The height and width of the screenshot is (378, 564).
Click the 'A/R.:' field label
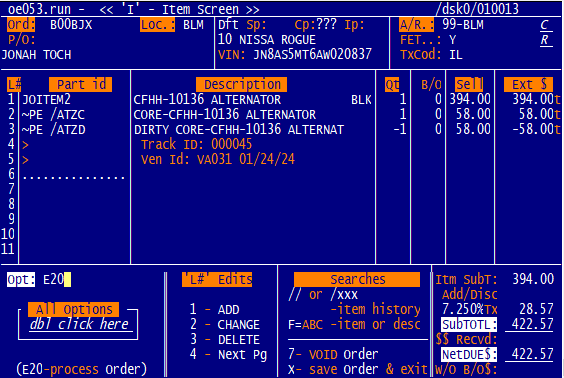(x=416, y=25)
